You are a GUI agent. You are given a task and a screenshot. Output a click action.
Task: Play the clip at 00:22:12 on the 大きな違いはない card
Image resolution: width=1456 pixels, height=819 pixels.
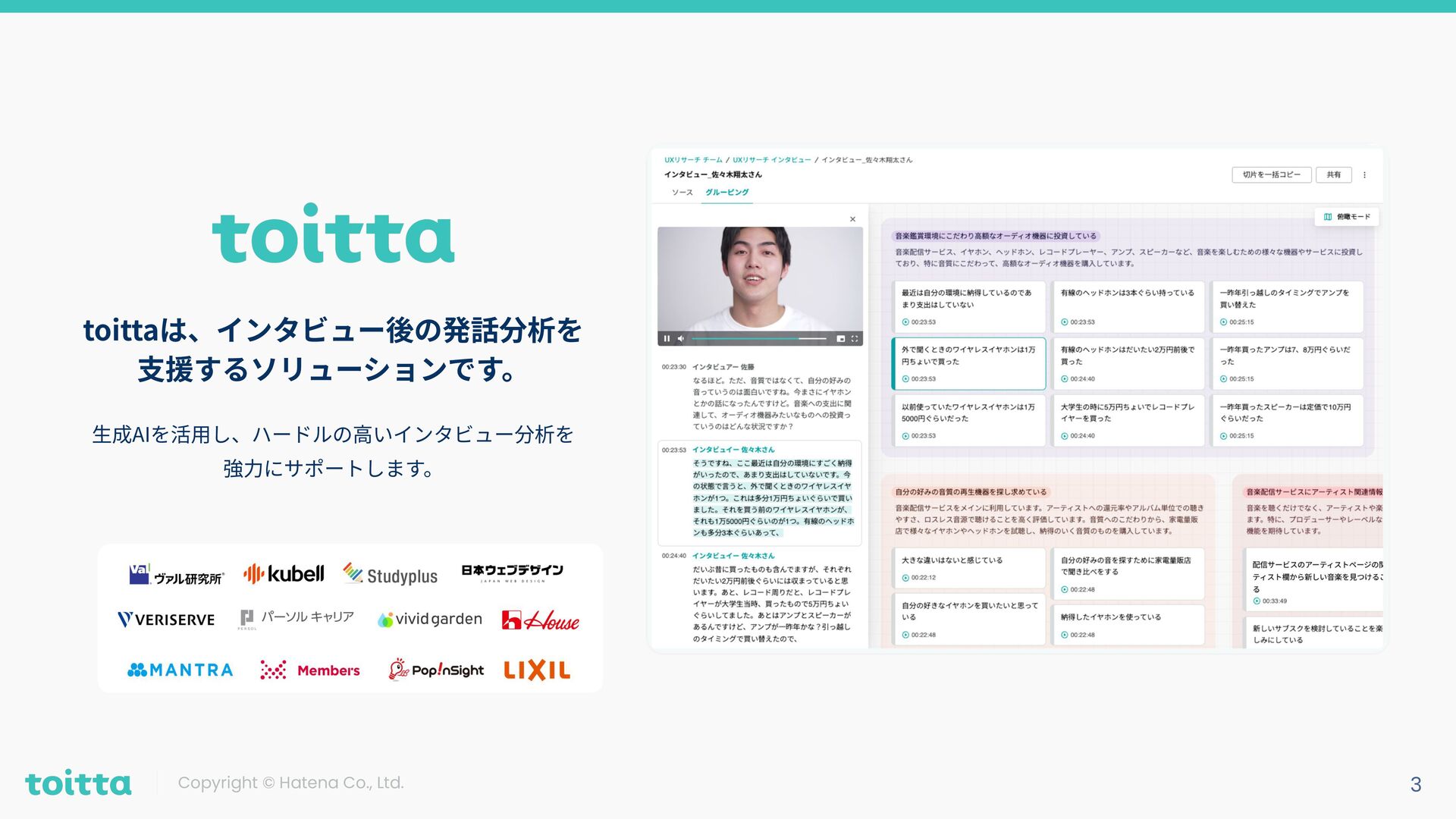(905, 578)
